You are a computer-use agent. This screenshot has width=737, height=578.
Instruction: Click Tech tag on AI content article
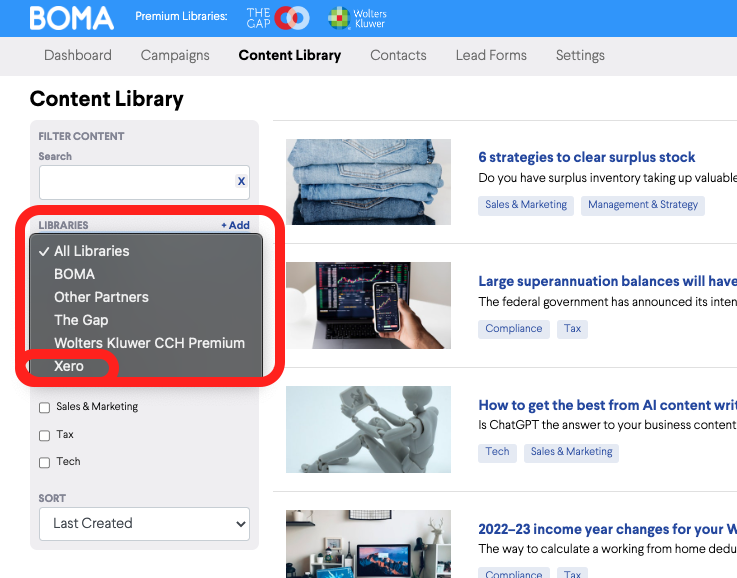click(x=497, y=452)
